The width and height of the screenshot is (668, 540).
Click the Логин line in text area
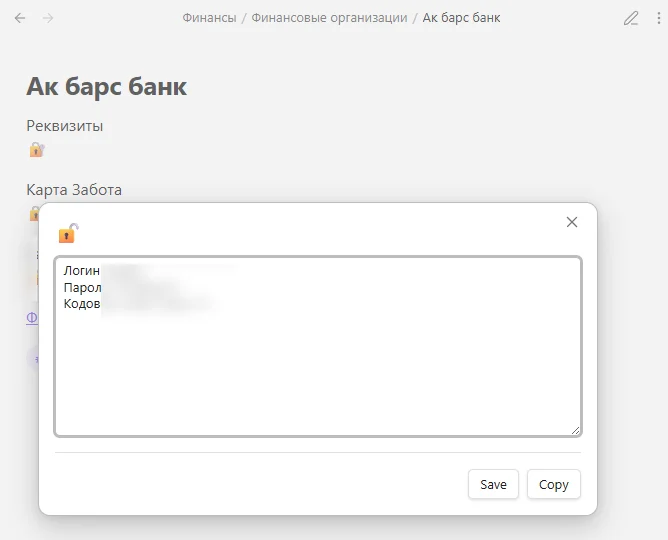coord(82,270)
